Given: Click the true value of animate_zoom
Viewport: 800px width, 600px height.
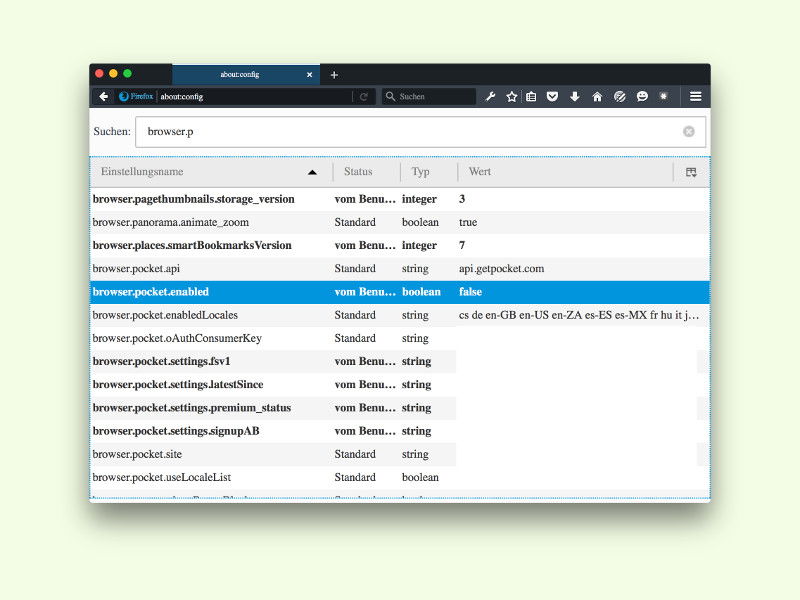Looking at the screenshot, I should (x=468, y=222).
